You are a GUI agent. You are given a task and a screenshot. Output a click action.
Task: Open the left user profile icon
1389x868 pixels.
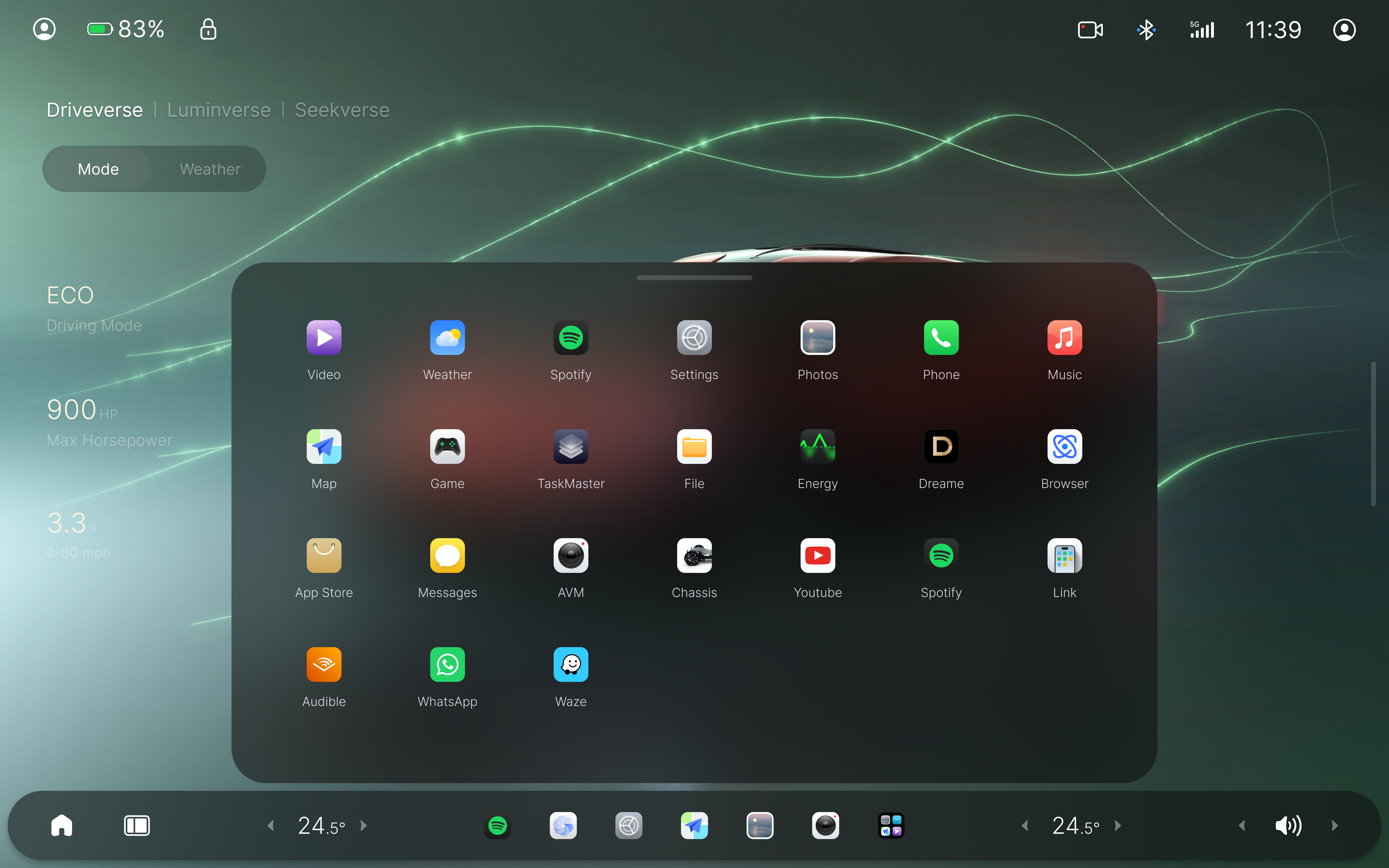pos(44,29)
